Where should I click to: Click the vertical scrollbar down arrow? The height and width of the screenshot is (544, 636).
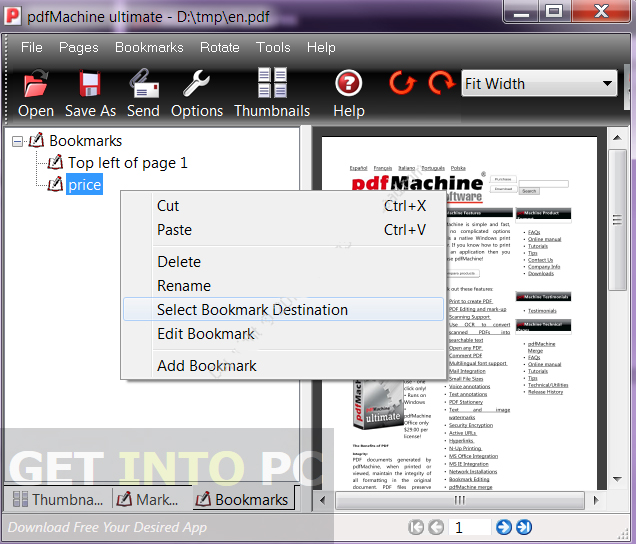(617, 479)
